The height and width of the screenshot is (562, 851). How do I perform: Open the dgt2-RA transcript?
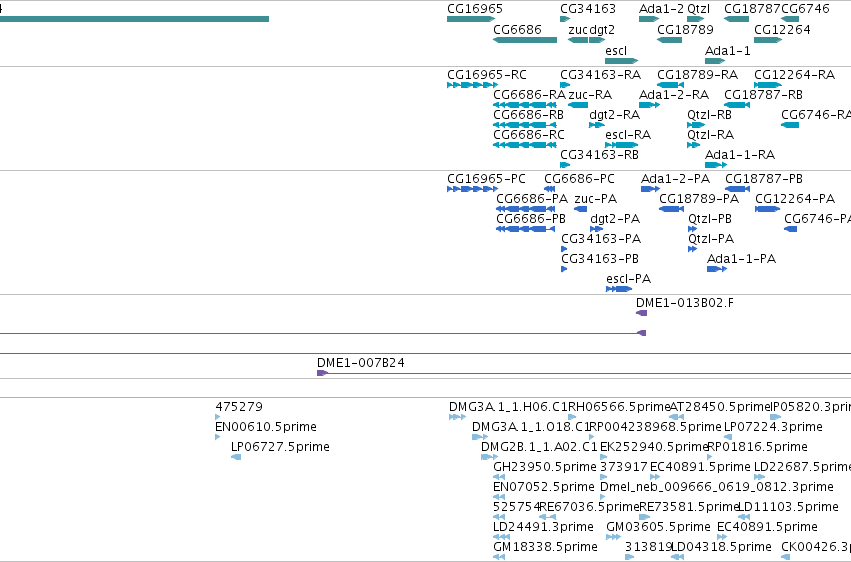pos(614,114)
